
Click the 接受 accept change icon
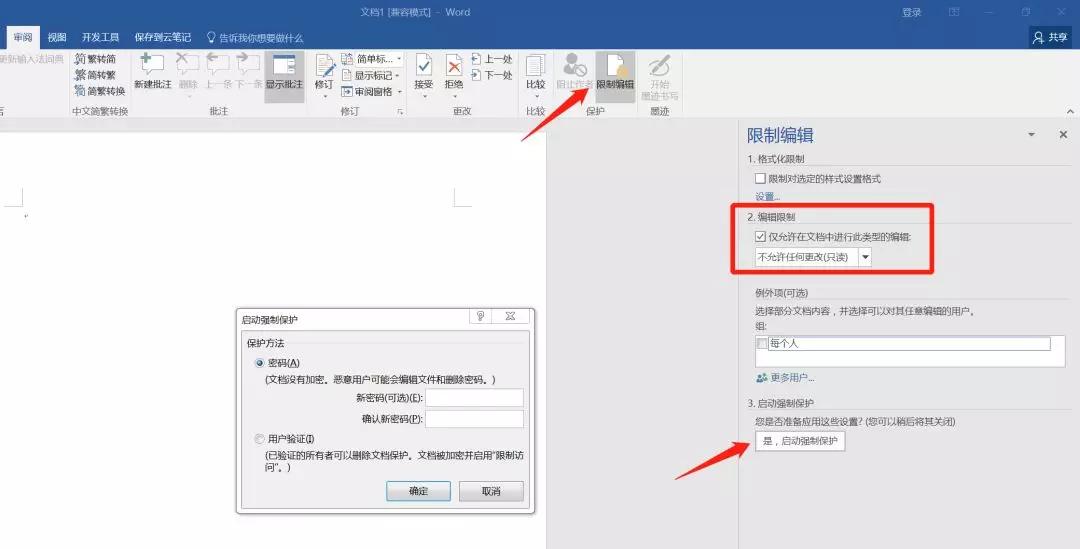pyautogui.click(x=424, y=65)
